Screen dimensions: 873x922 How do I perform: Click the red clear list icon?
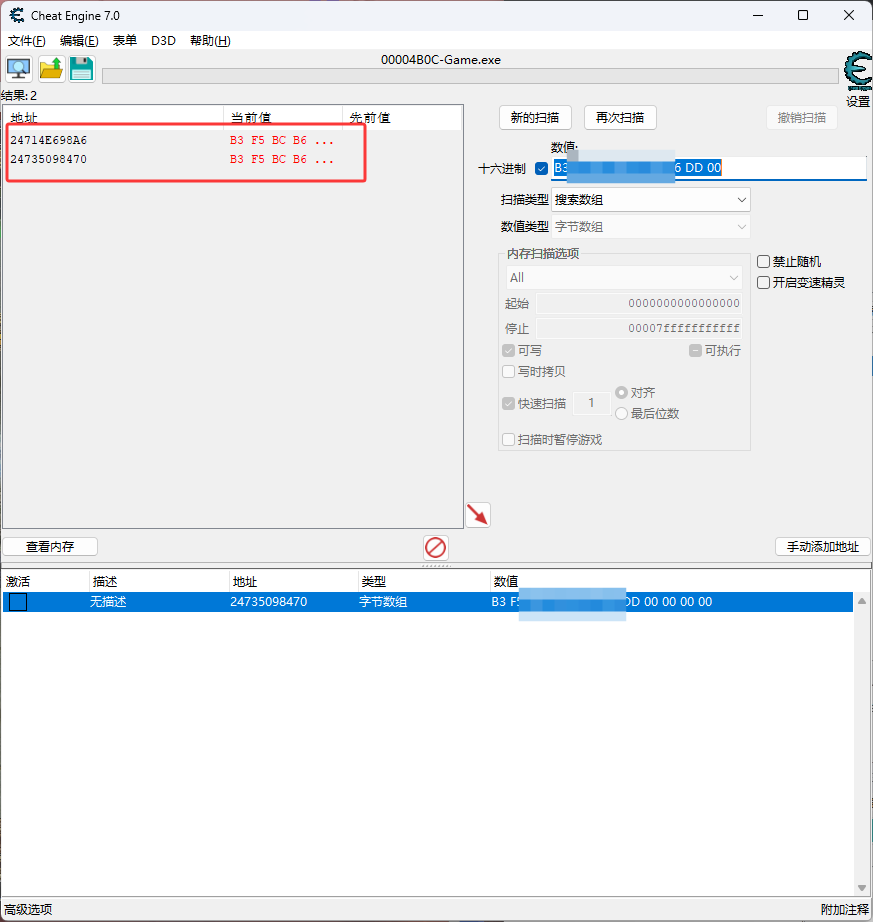(x=436, y=547)
